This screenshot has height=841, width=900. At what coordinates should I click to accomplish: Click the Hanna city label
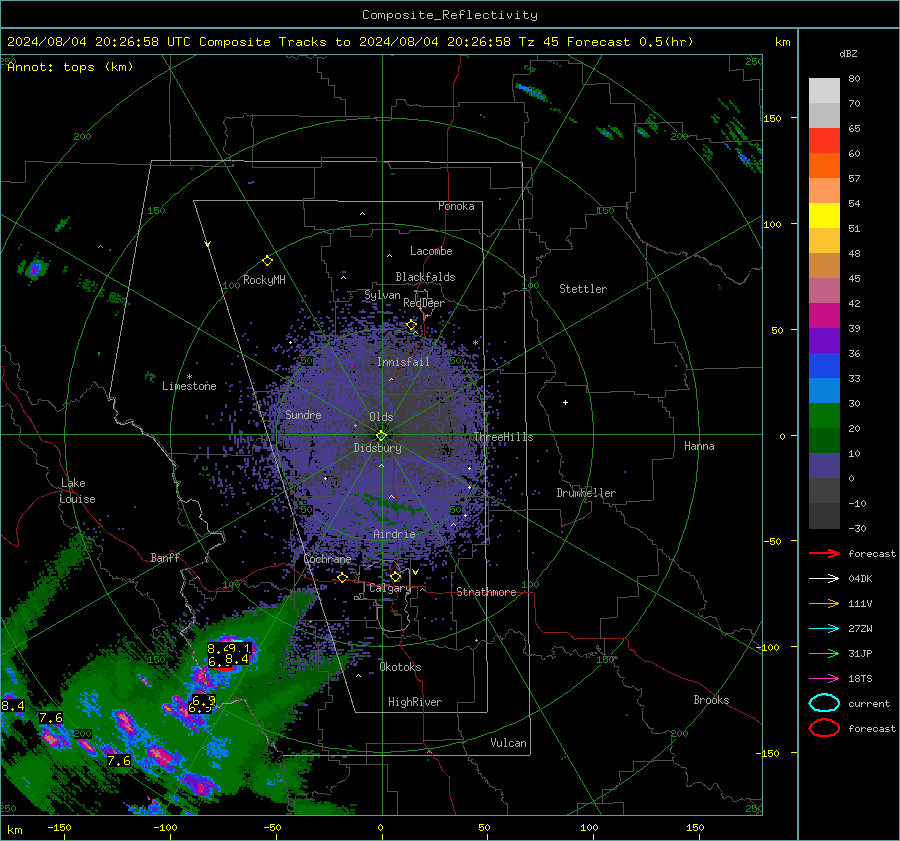(699, 446)
